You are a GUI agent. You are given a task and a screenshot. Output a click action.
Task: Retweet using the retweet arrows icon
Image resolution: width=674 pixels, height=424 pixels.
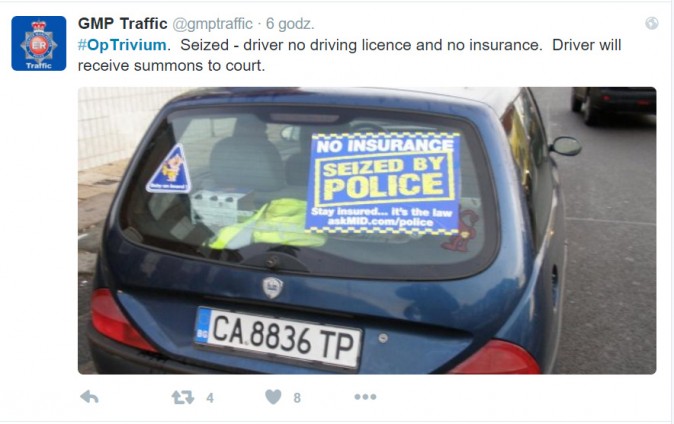[183, 397]
